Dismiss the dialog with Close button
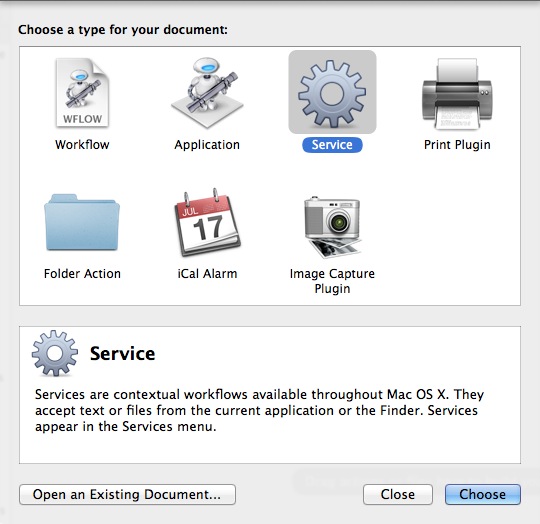Viewport: 540px width, 524px height. click(398, 494)
